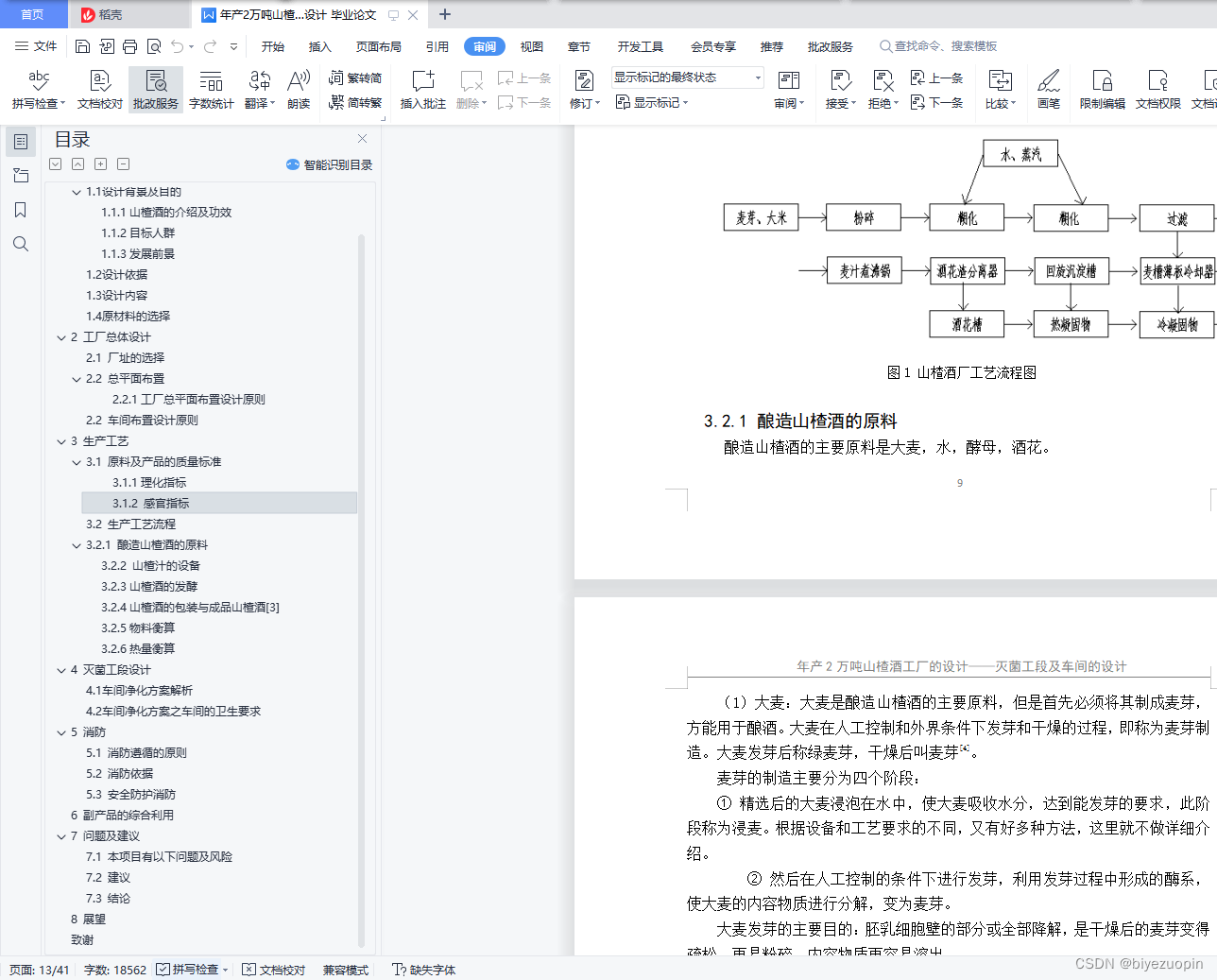Switch to the 章节 ribbon tab
This screenshot has width=1217, height=980.
point(579,46)
